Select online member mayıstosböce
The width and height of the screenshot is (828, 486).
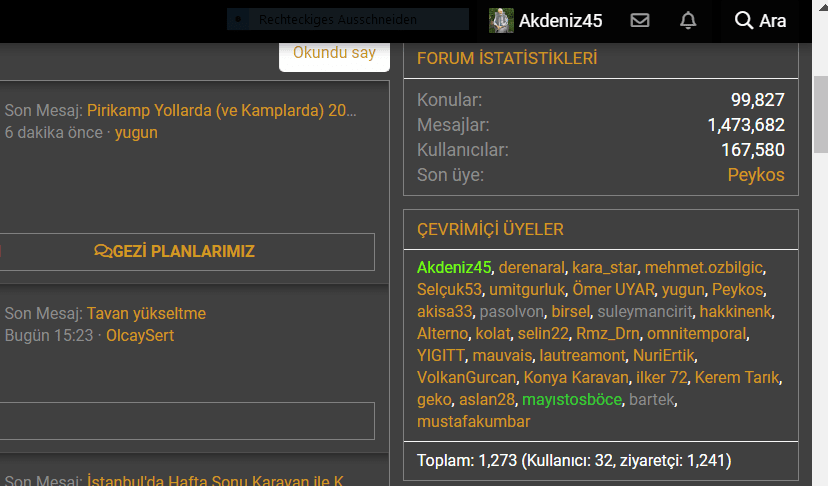572,400
